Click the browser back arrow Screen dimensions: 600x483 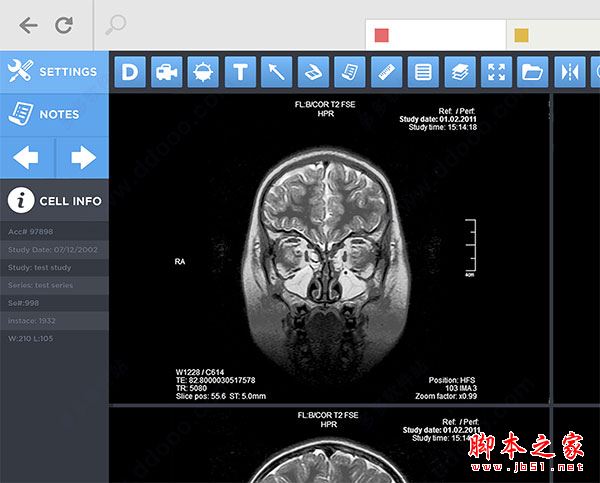[28, 26]
